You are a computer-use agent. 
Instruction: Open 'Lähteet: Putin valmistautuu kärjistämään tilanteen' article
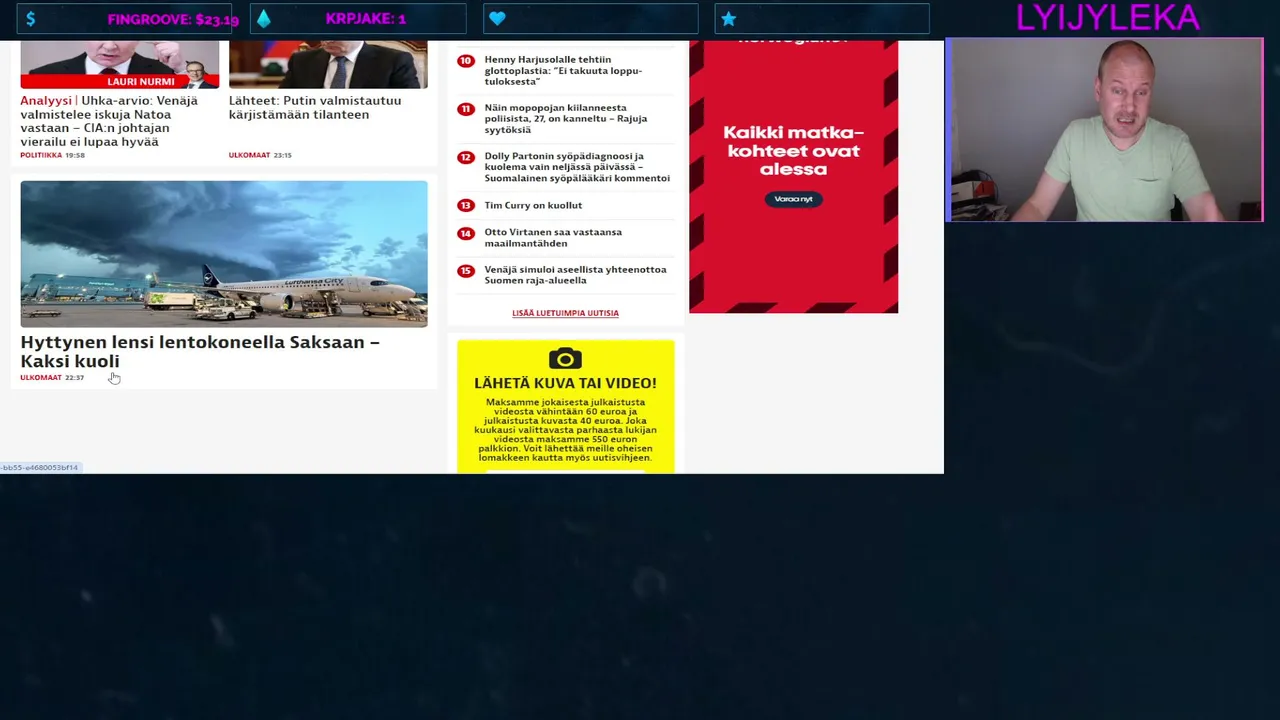coord(315,107)
